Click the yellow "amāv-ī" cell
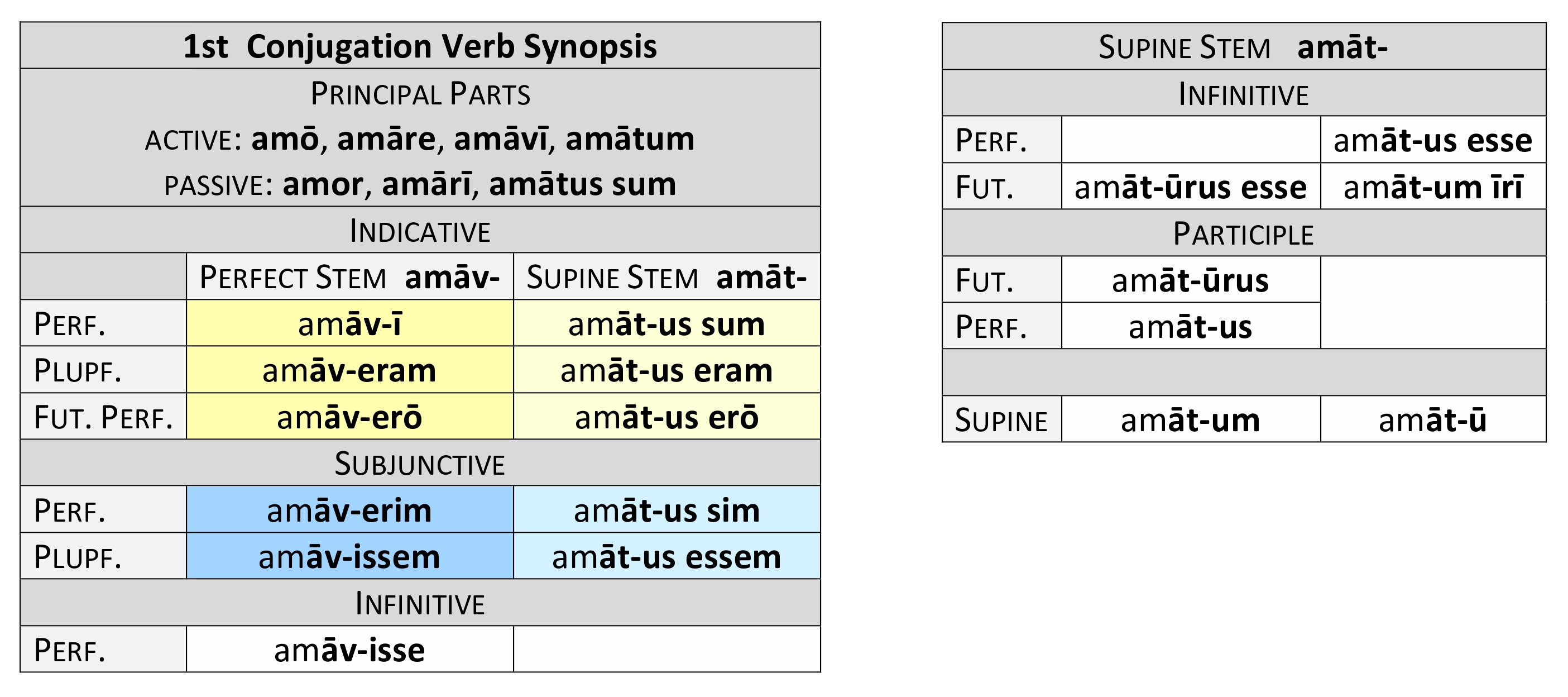Viewport: 1568px width, 697px height. 349,323
